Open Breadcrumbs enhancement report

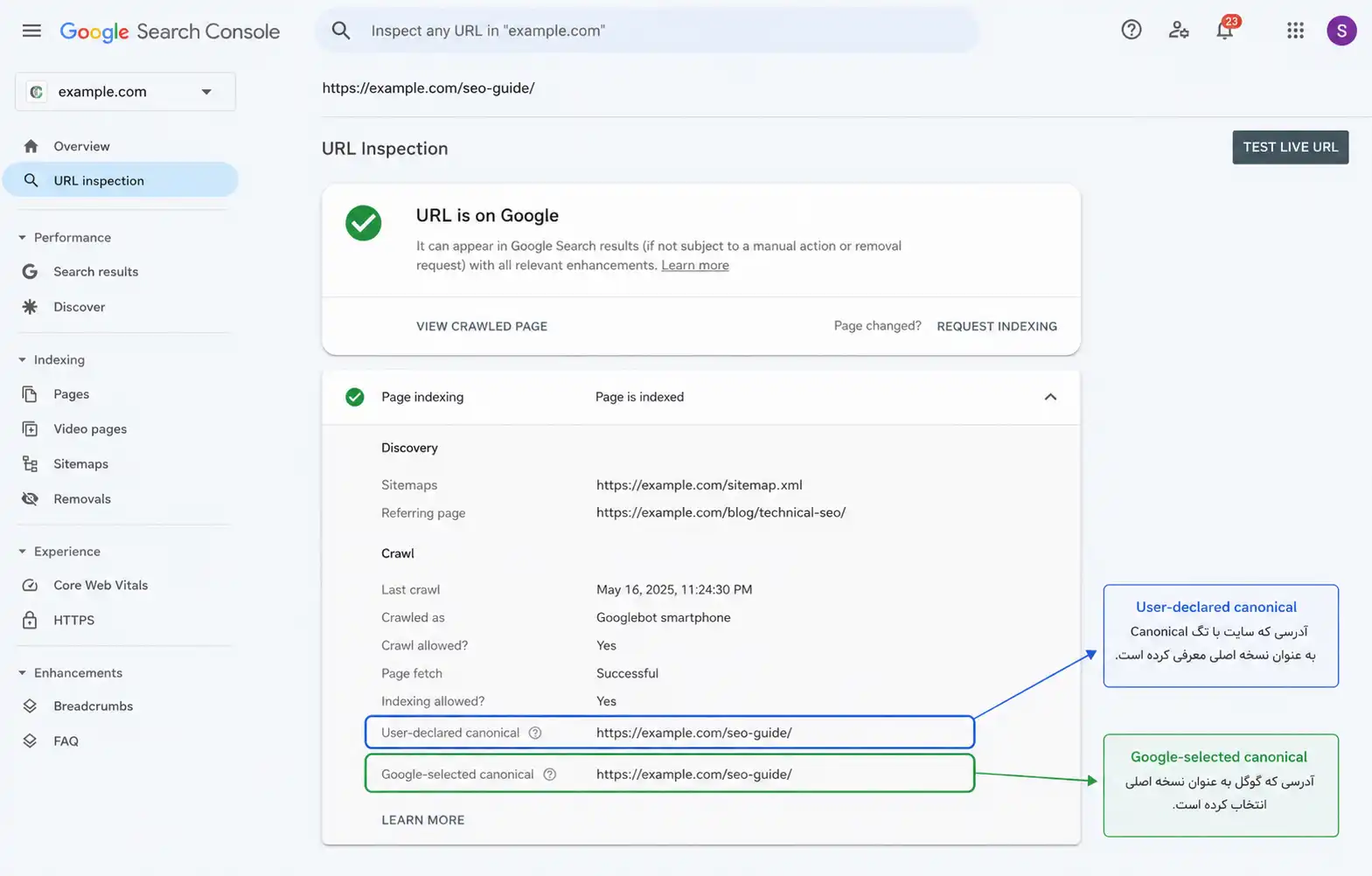click(94, 706)
